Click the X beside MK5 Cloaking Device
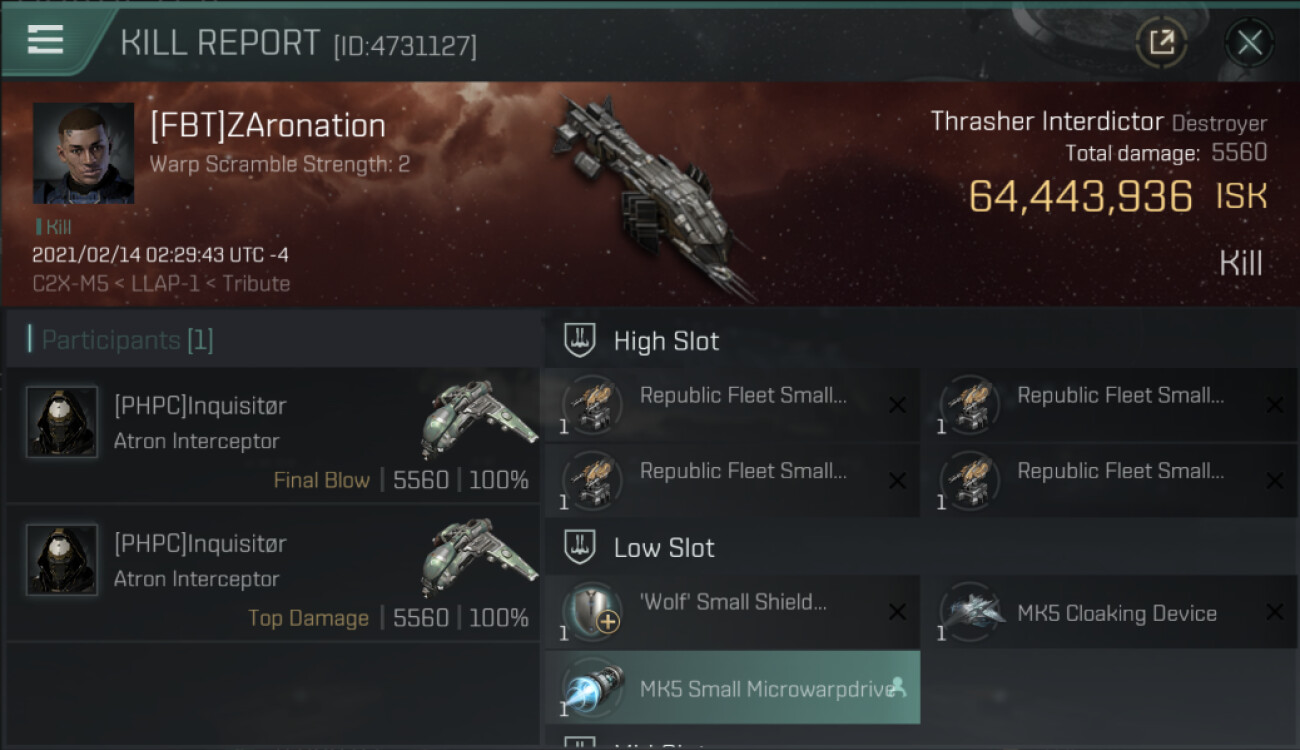The height and width of the screenshot is (750, 1300). coord(1274,612)
